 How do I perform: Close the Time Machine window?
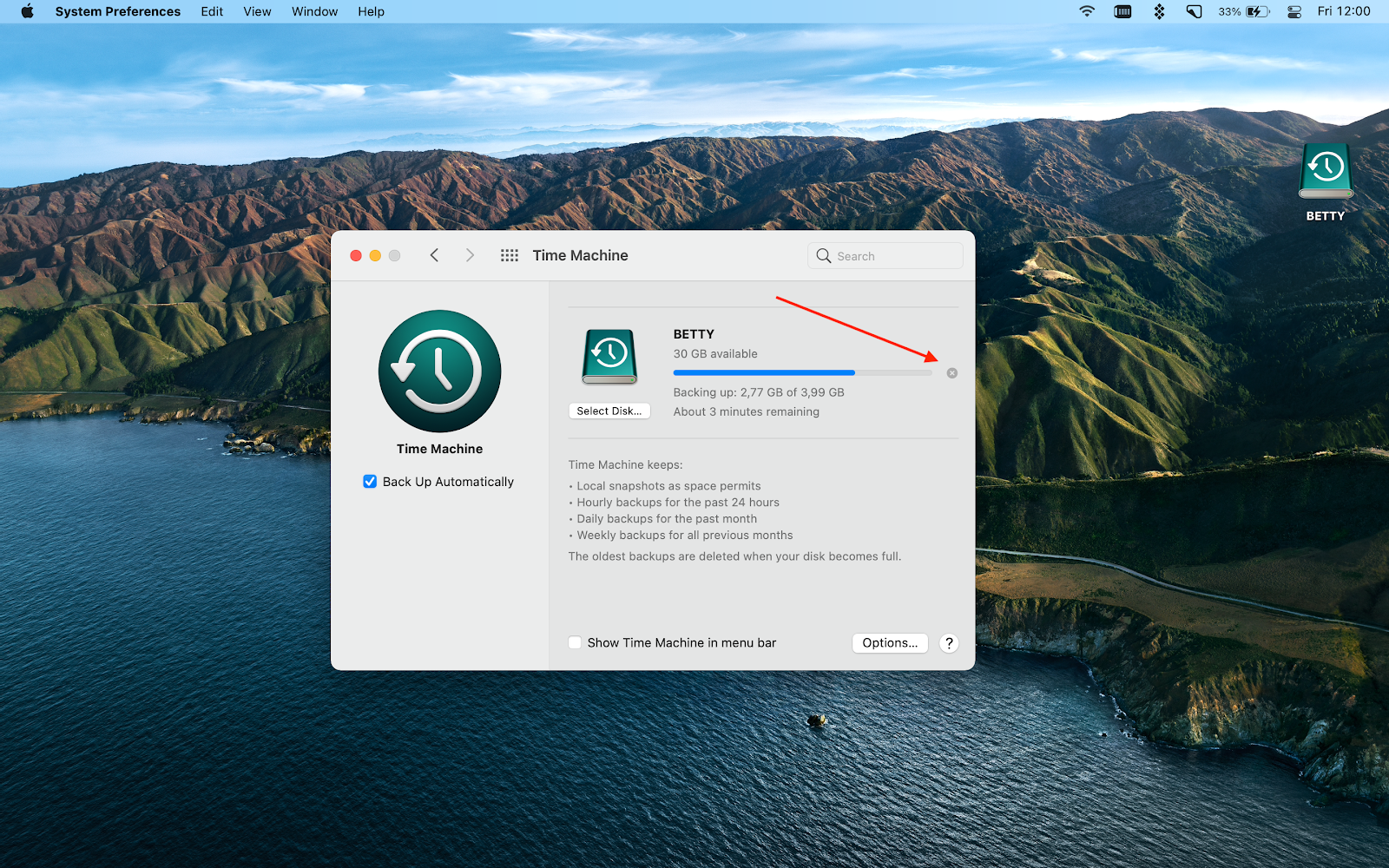click(x=356, y=255)
